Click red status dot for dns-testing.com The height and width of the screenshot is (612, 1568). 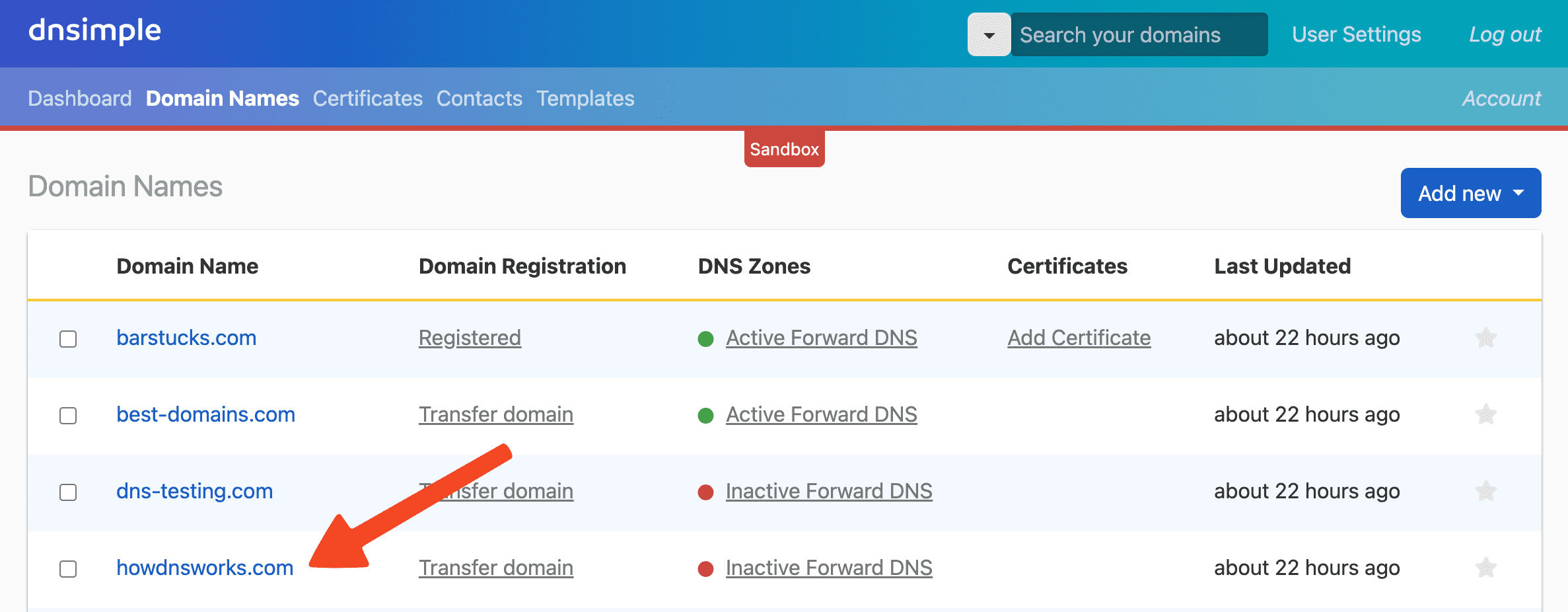click(705, 492)
